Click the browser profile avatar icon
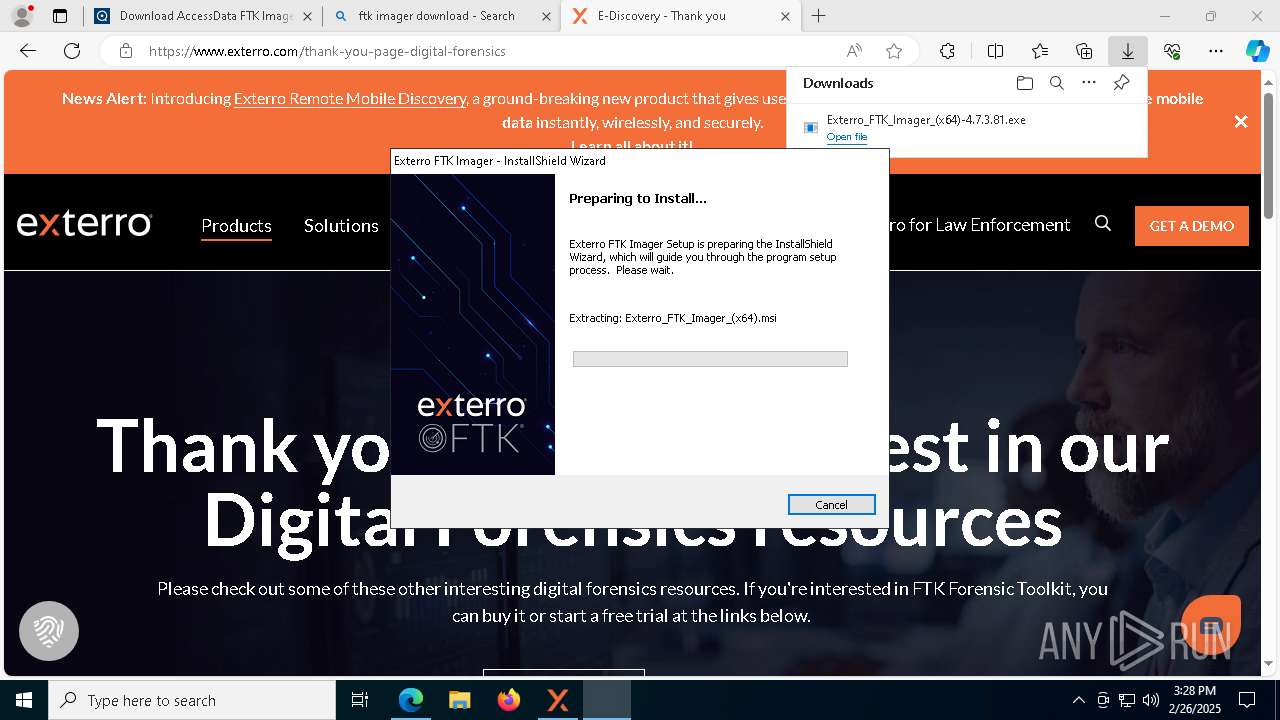The image size is (1280, 720). pyautogui.click(x=21, y=16)
